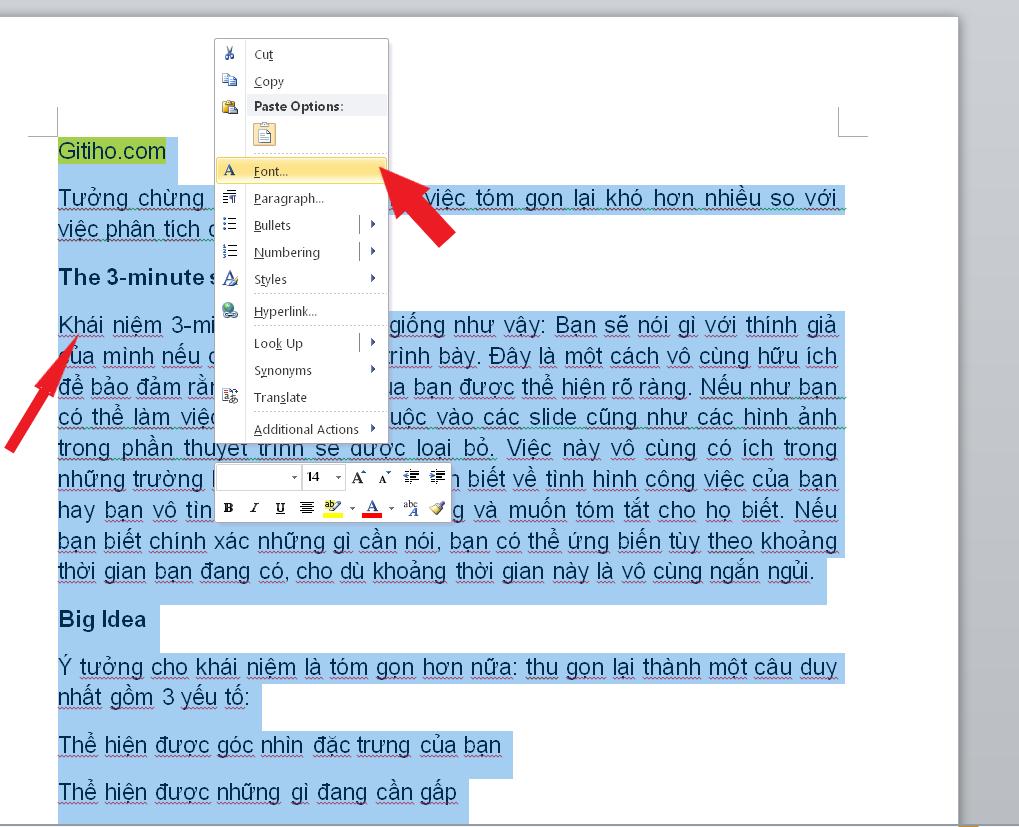Click the Grow Font icon
The width and height of the screenshot is (1019, 827).
point(357,477)
